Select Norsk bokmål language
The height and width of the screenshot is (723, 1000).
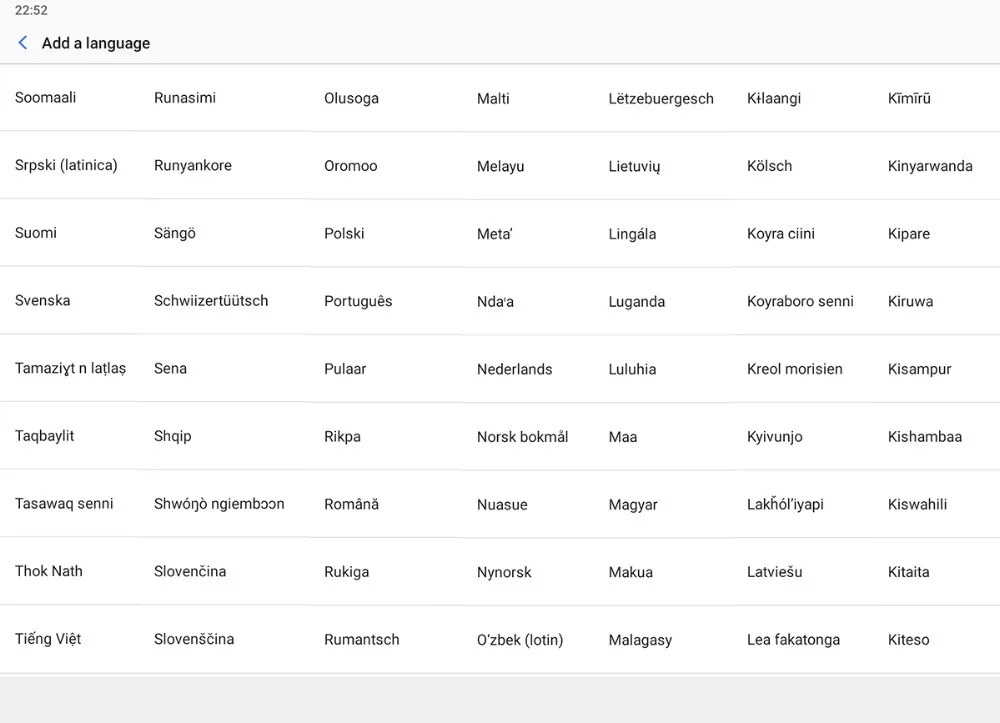(x=522, y=437)
